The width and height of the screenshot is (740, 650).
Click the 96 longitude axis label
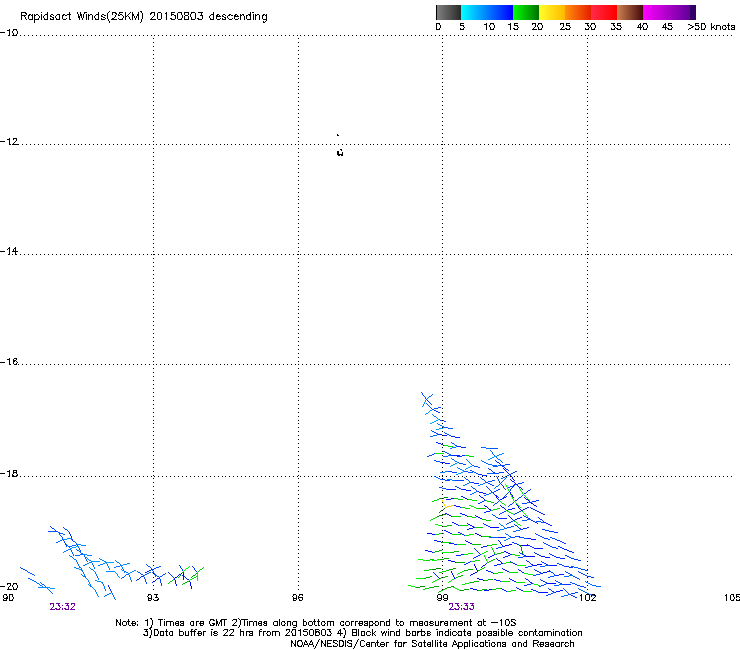[x=297, y=598]
